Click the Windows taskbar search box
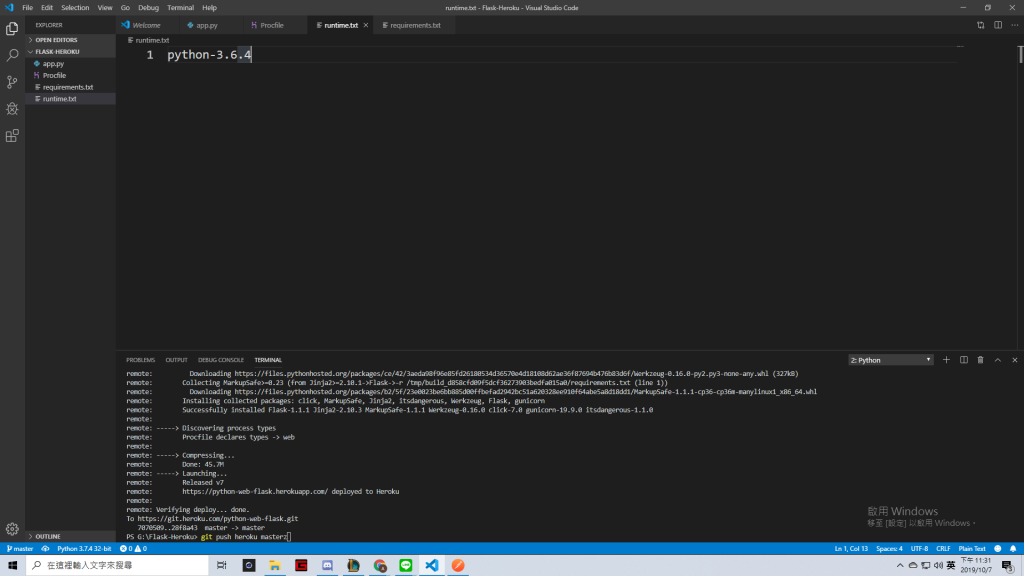The width and height of the screenshot is (1024, 576). click(x=117, y=565)
